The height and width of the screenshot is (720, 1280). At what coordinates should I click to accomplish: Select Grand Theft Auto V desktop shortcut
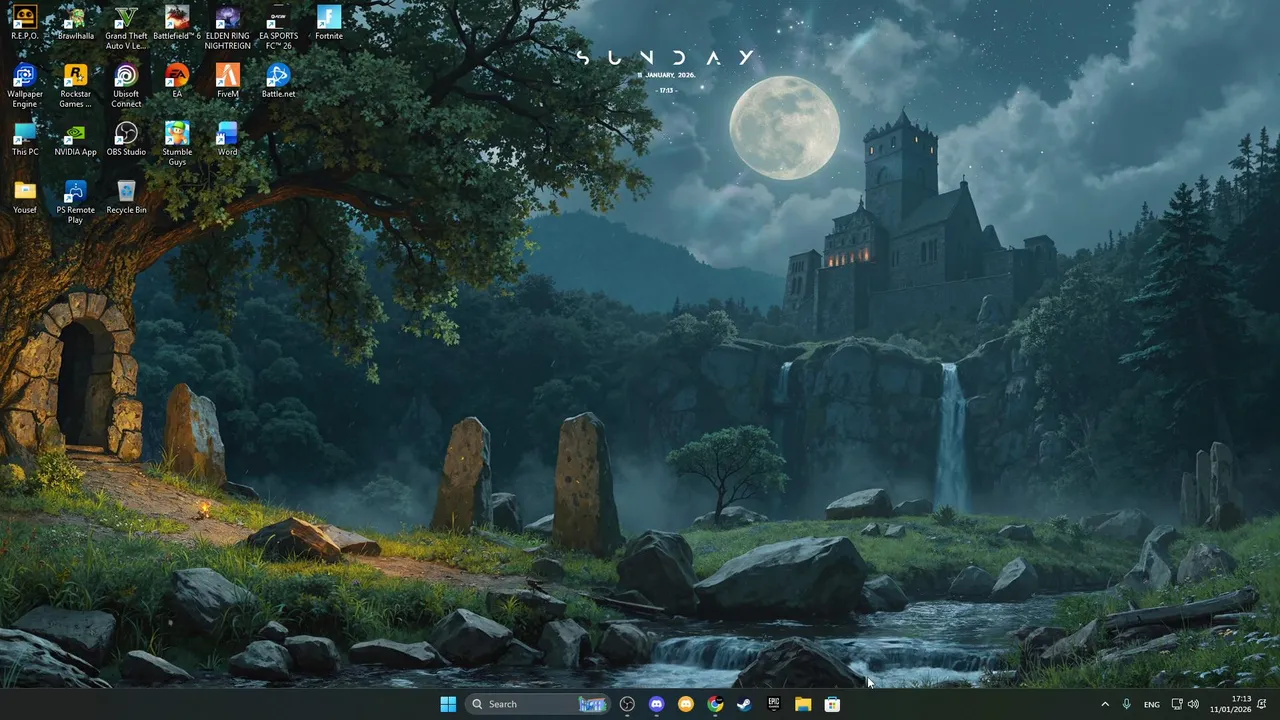[x=126, y=28]
